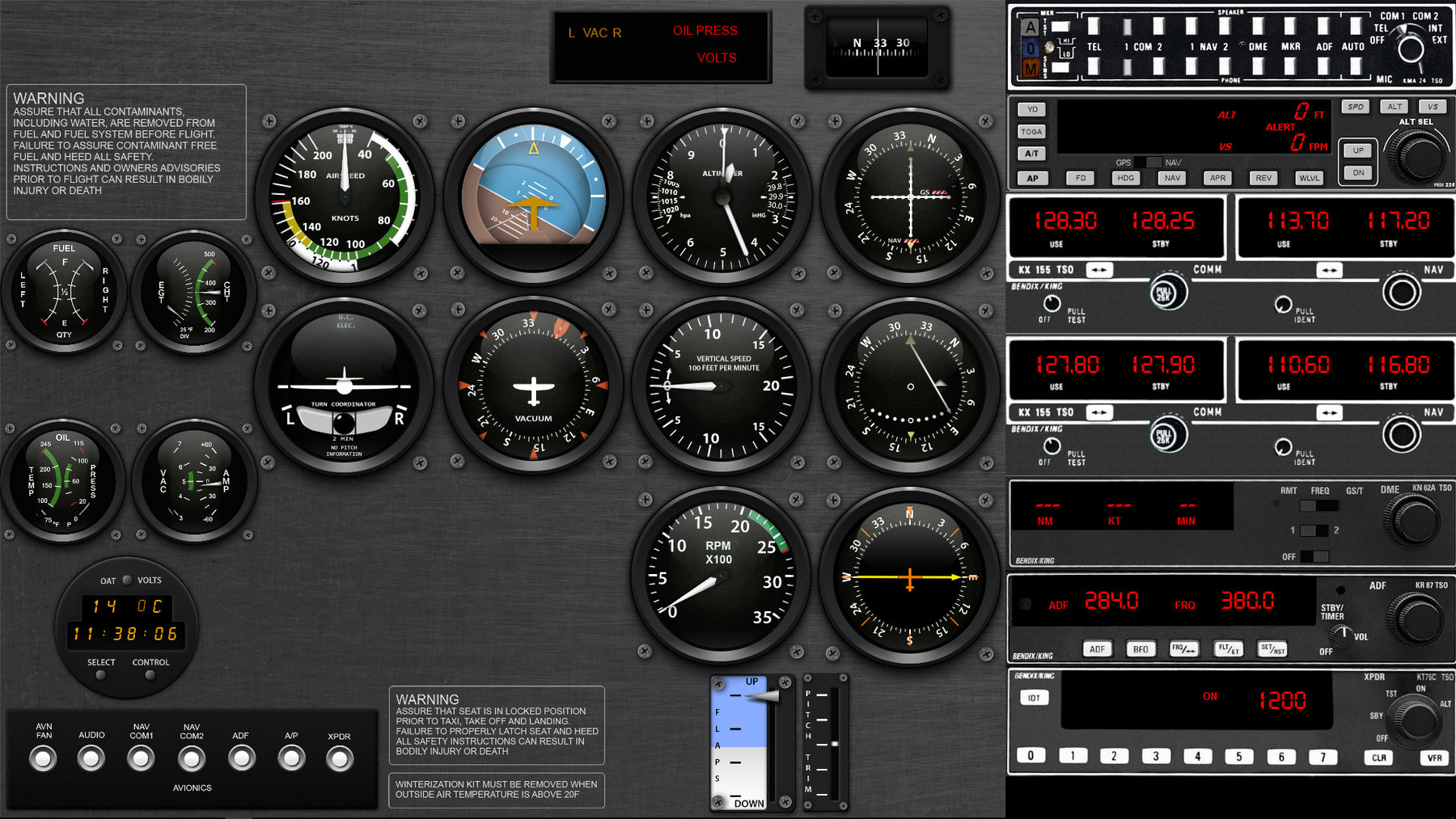Click the audio panel MIC selector knob

click(x=1411, y=49)
